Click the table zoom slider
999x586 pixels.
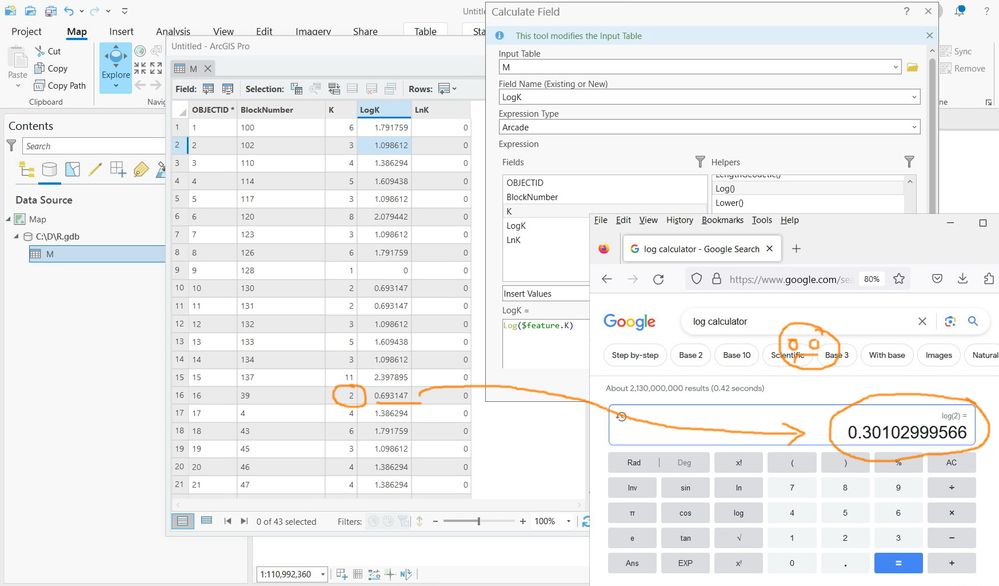[478, 521]
